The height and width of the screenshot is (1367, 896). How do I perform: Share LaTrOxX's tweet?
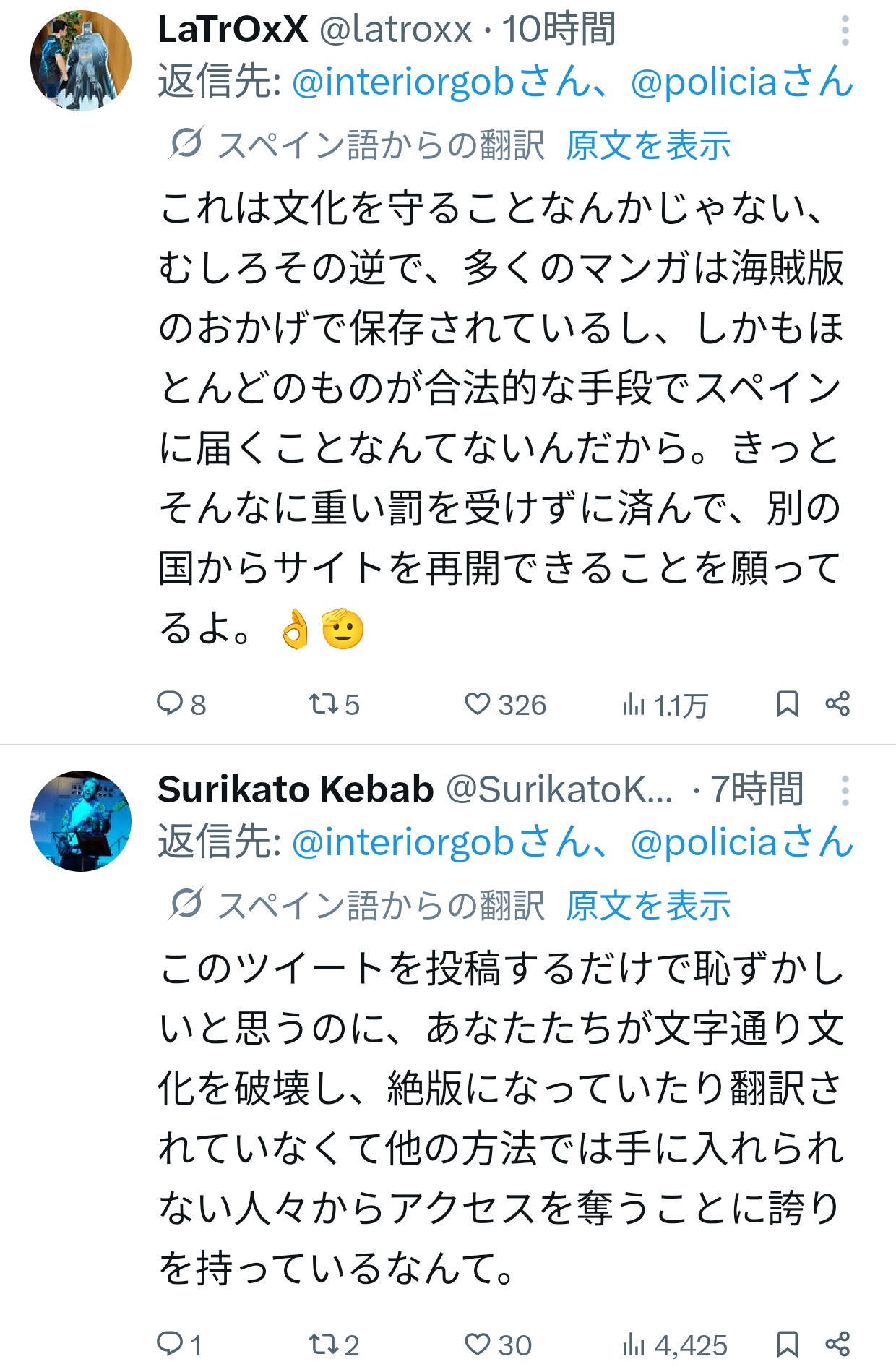tap(837, 703)
